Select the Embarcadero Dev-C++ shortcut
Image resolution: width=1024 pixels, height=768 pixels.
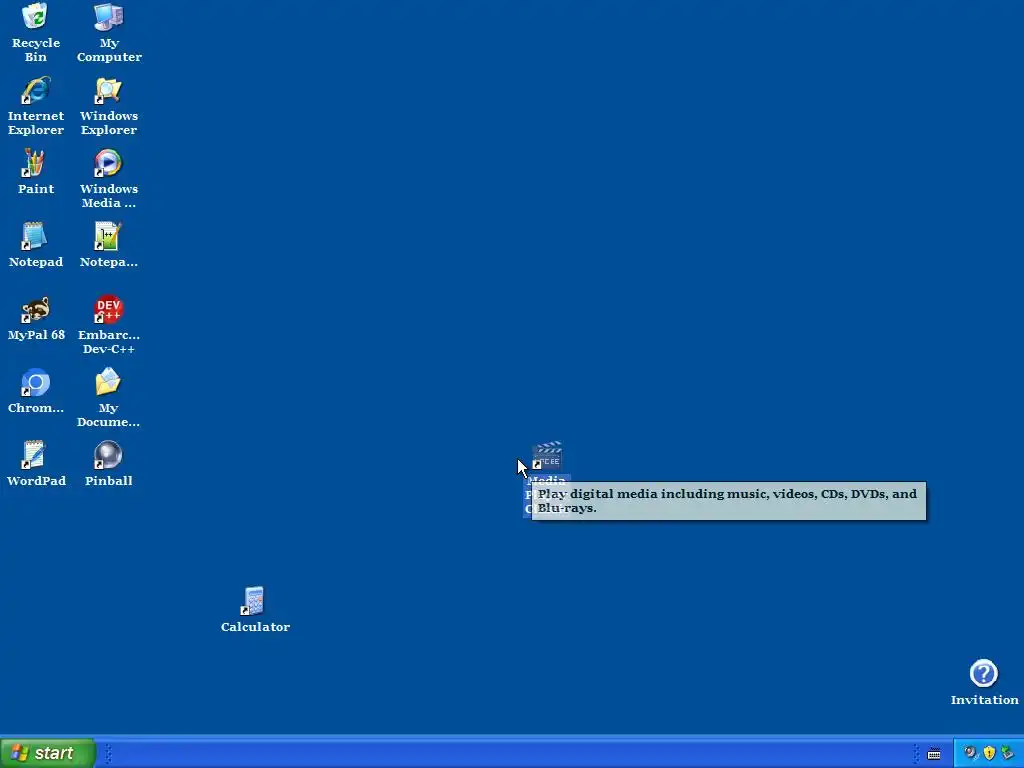pyautogui.click(x=108, y=310)
